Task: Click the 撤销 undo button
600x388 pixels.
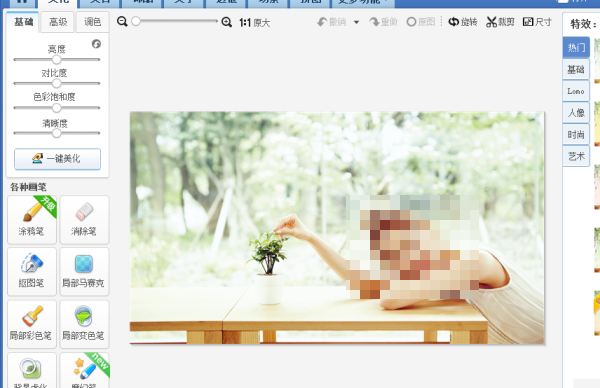Action: (x=331, y=22)
